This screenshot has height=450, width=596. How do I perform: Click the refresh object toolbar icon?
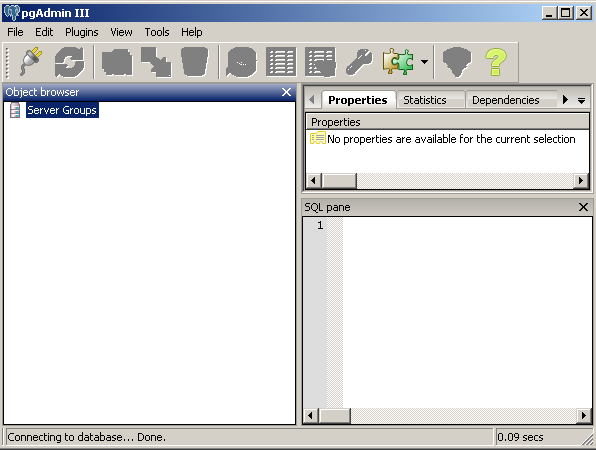pos(69,62)
